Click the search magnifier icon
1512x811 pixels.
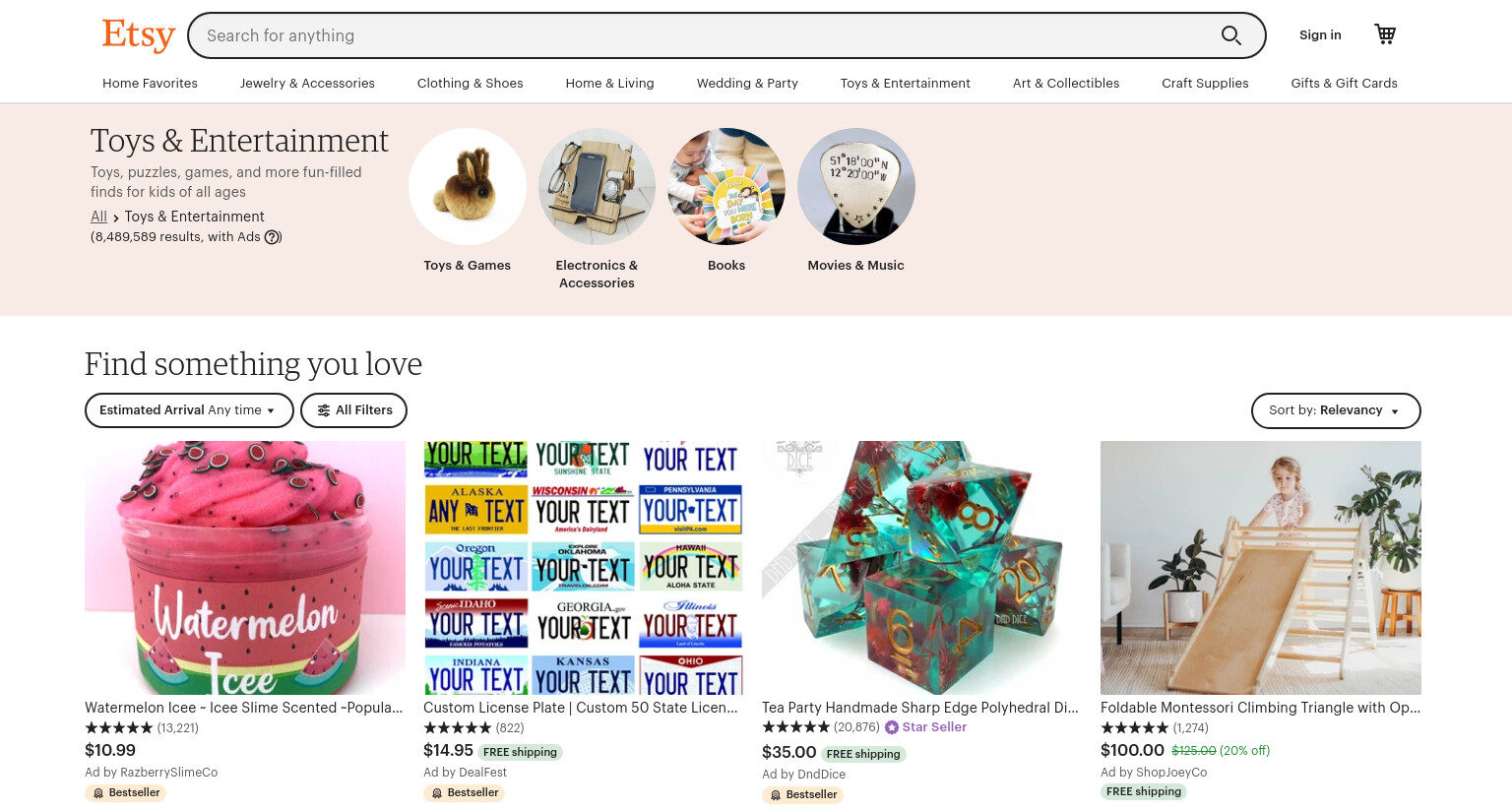pyautogui.click(x=1230, y=35)
